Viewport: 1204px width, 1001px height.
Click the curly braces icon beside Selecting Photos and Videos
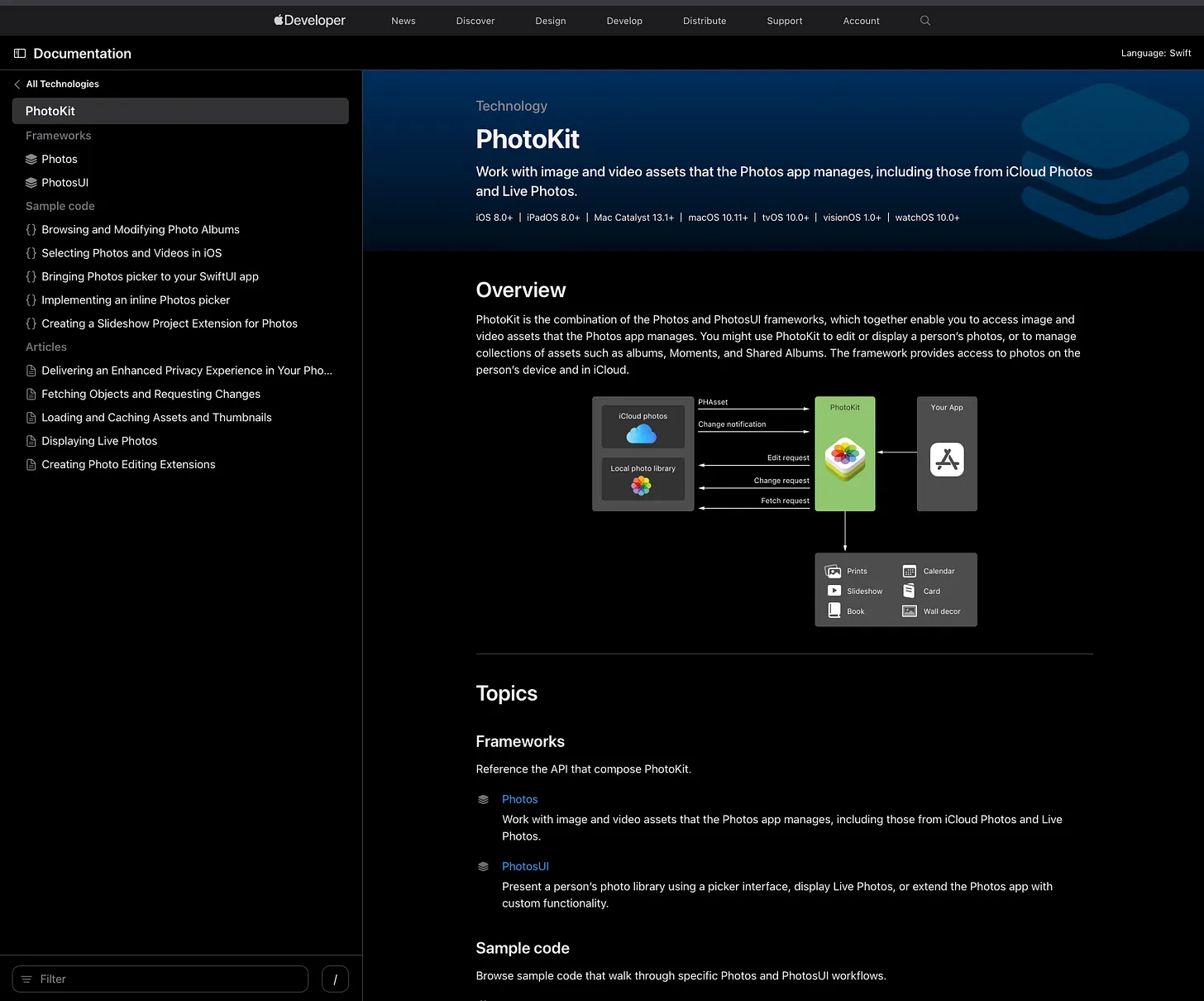(31, 253)
